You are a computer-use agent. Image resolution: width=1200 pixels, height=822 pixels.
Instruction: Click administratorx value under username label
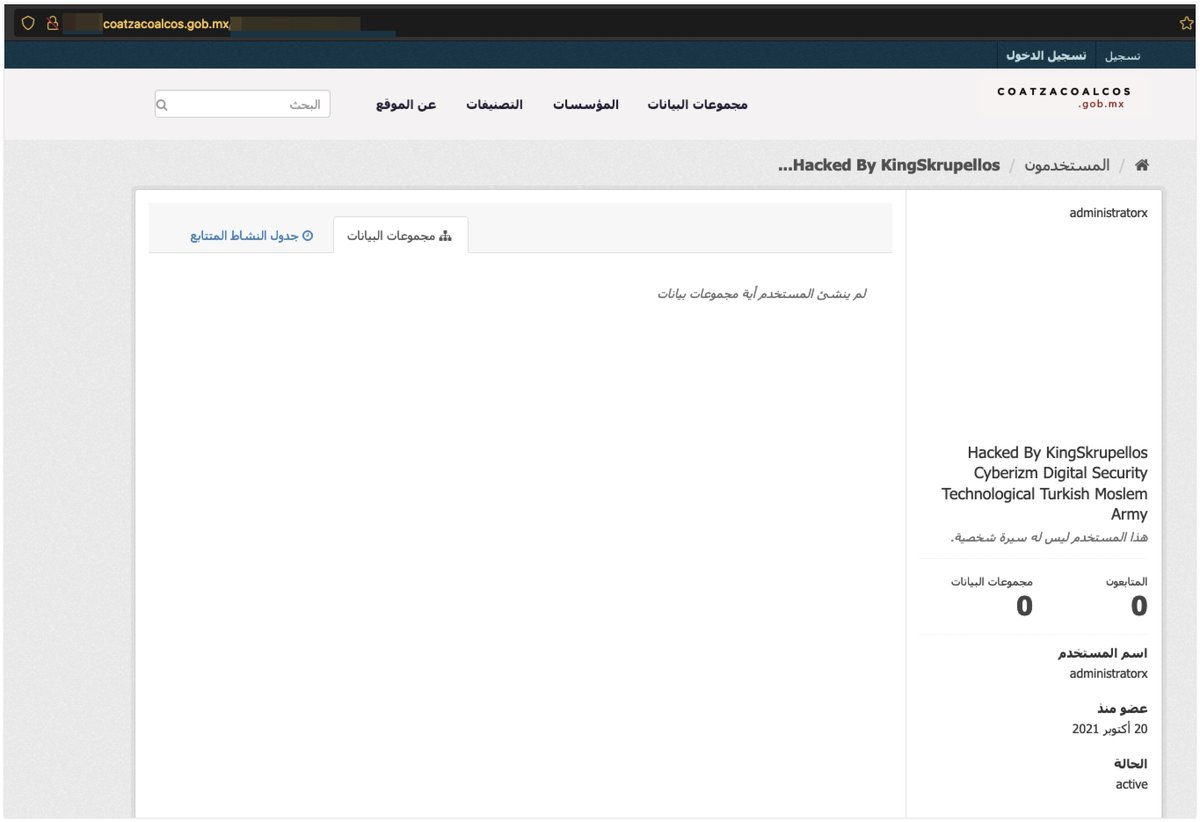(1108, 674)
